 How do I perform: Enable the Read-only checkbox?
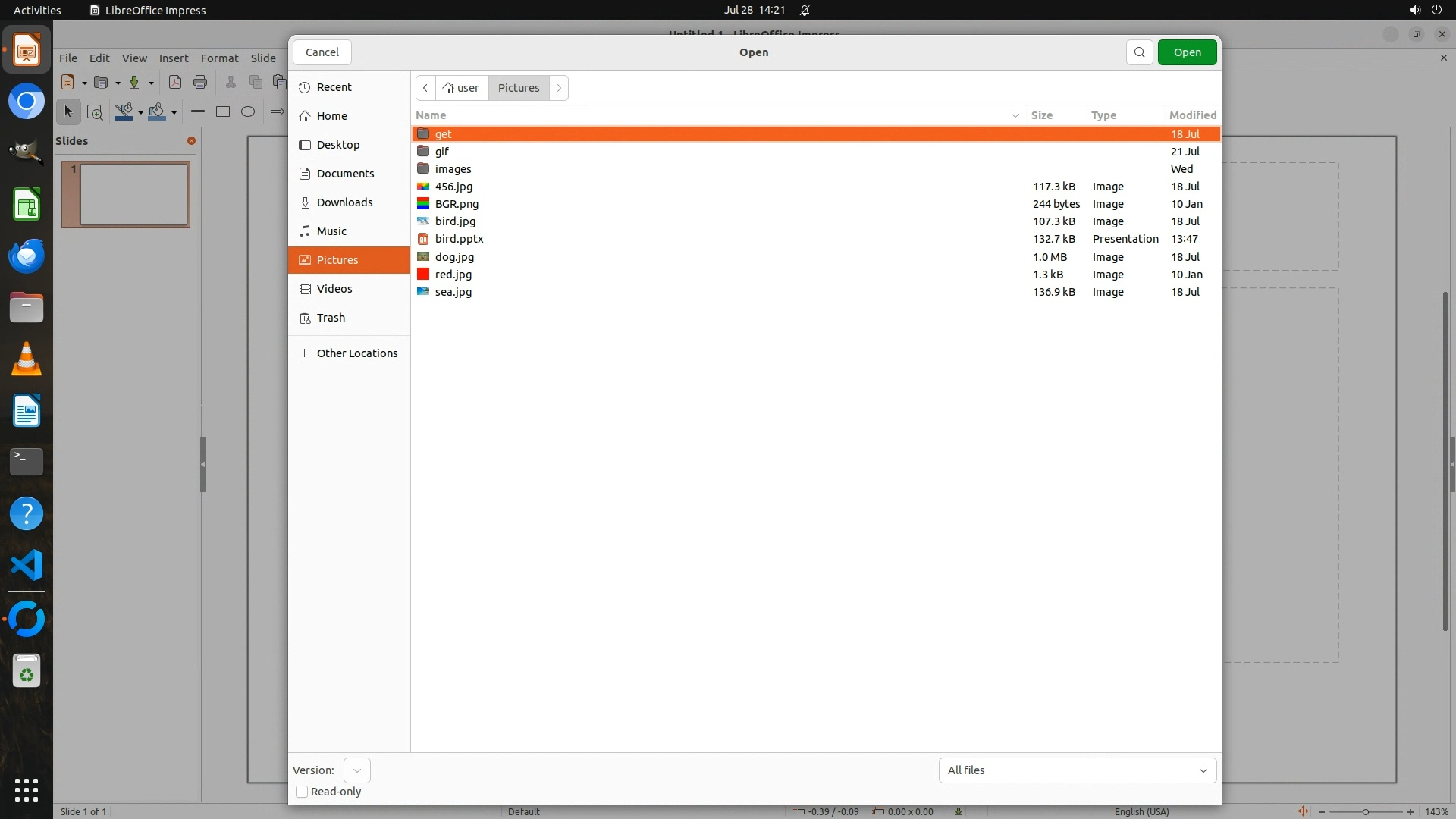click(x=302, y=792)
